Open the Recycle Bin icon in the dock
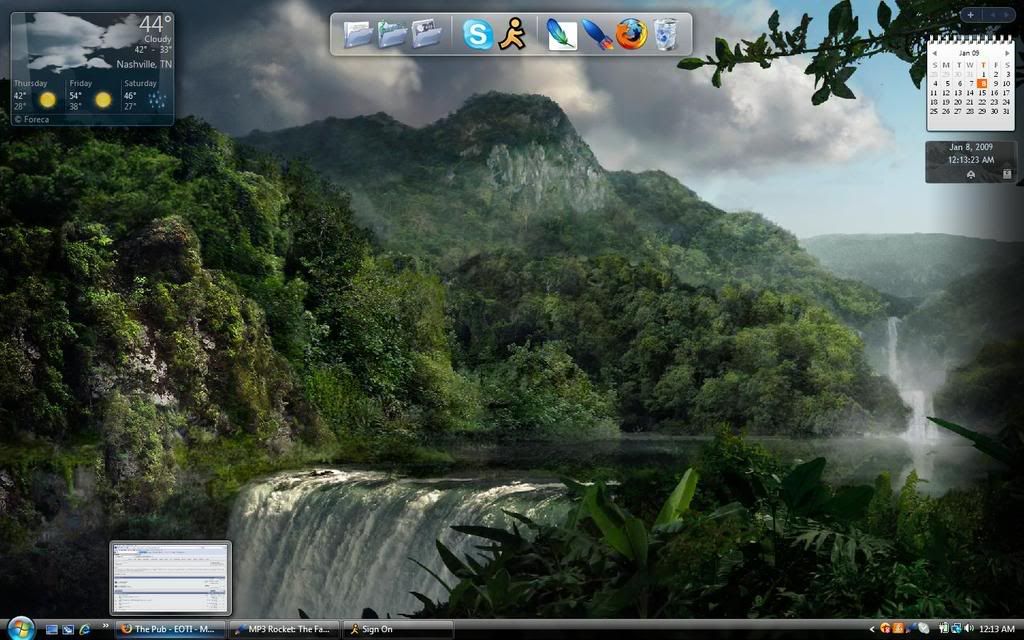Screen dimensions: 1024x640 (665, 33)
